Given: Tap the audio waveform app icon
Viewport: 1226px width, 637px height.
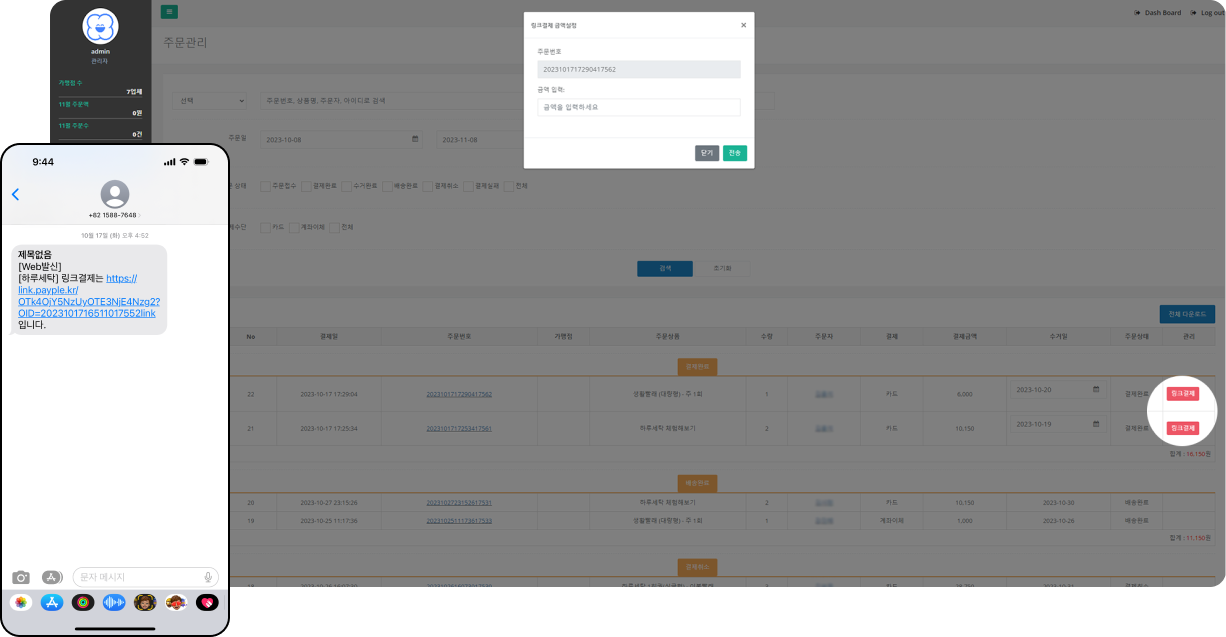Looking at the screenshot, I should tap(114, 602).
